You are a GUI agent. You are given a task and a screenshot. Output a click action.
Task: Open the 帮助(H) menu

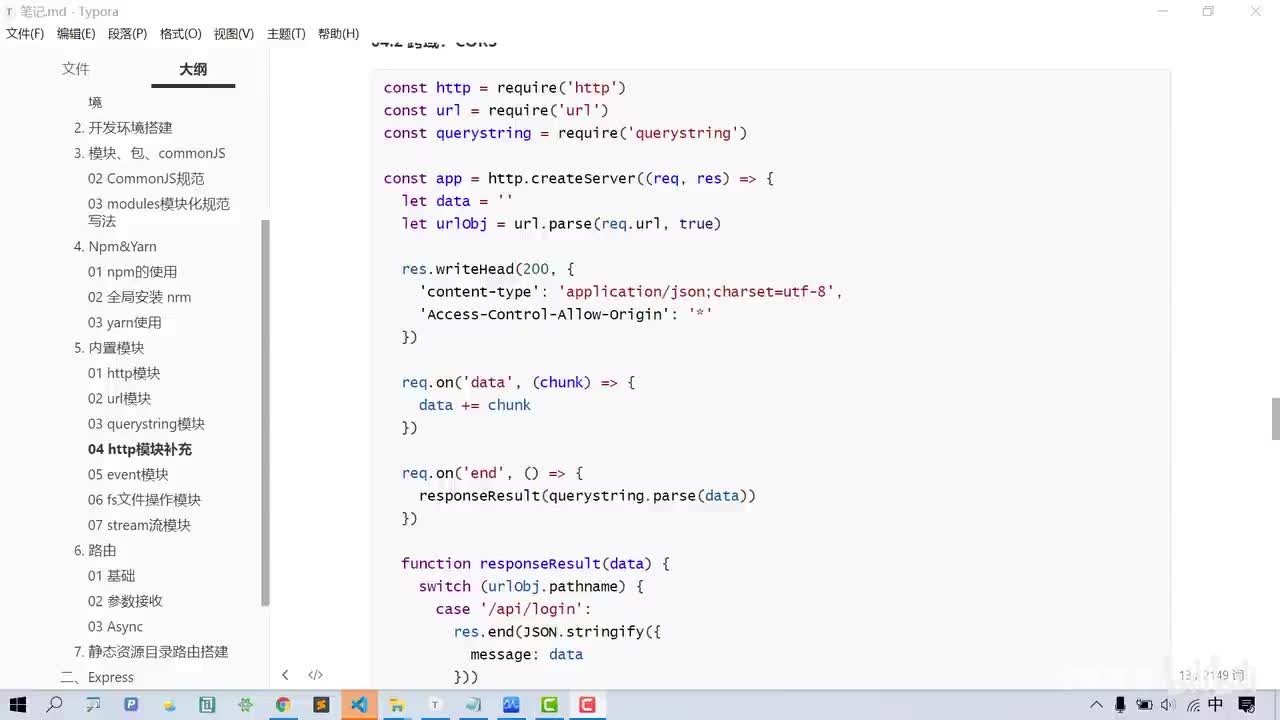338,34
